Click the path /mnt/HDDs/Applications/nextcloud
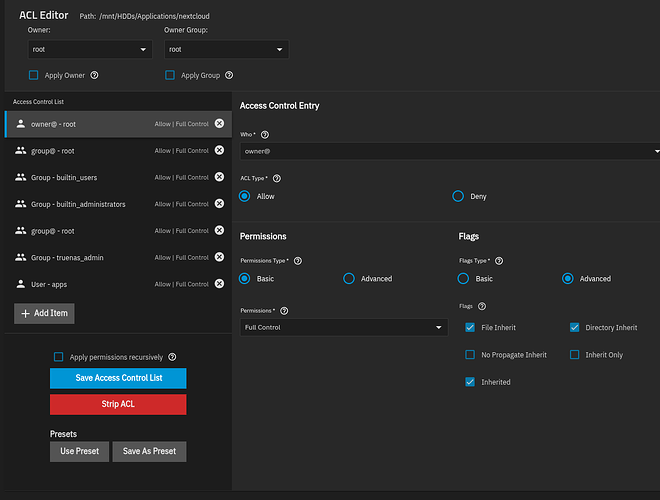660x500 pixels. (154, 16)
